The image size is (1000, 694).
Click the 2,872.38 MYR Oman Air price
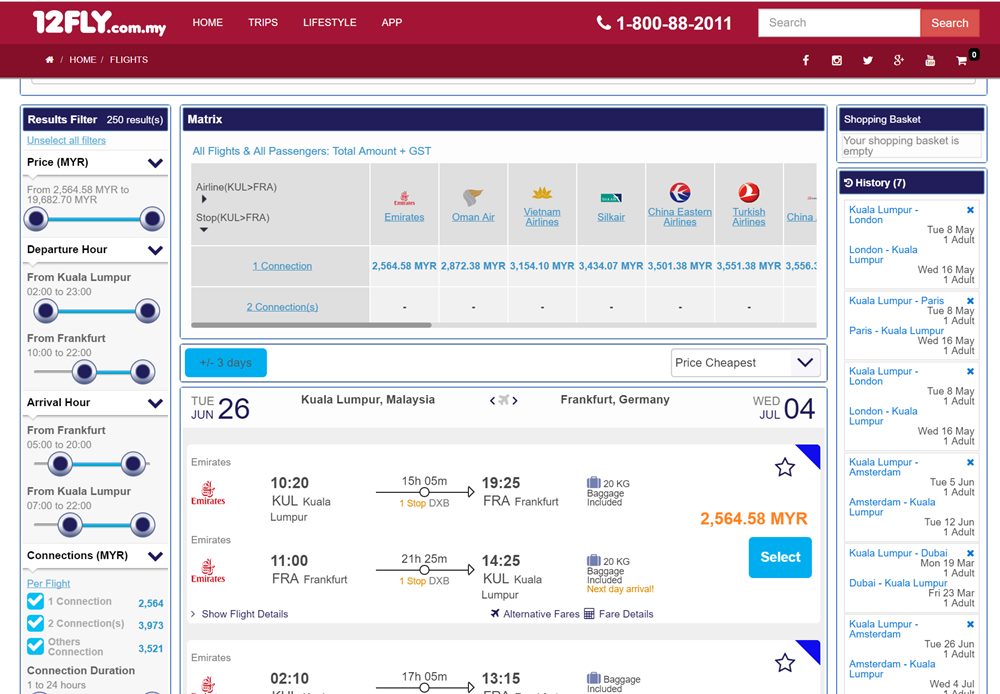(x=473, y=266)
